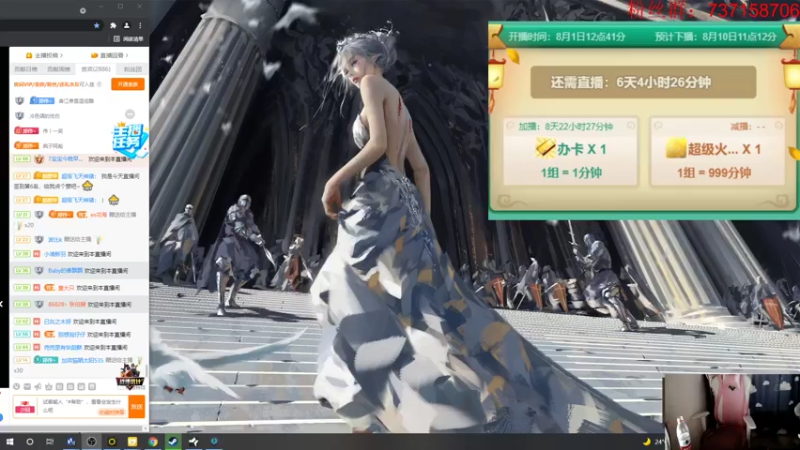Open the teal app icon on taskbar
The image size is (800, 450).
coord(214,441)
